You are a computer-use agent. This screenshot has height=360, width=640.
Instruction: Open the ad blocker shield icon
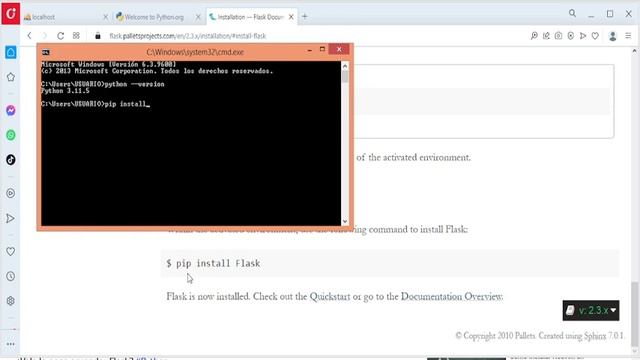tap(571, 36)
